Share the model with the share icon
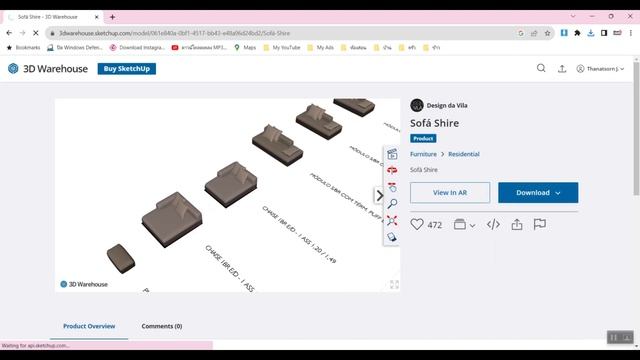 tap(517, 224)
